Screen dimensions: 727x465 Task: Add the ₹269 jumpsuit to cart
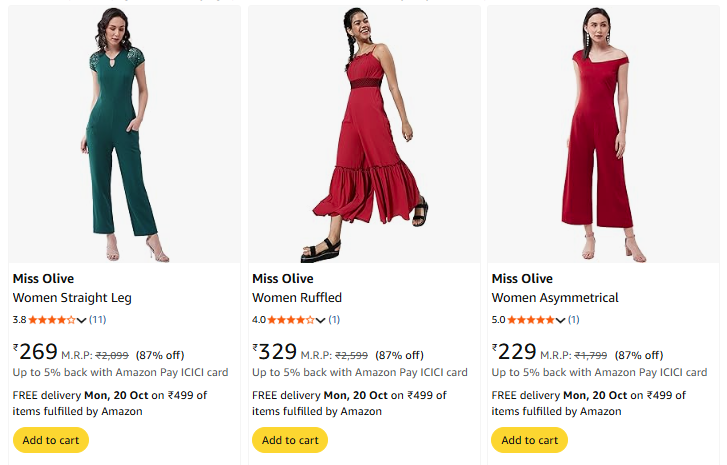[x=50, y=440]
